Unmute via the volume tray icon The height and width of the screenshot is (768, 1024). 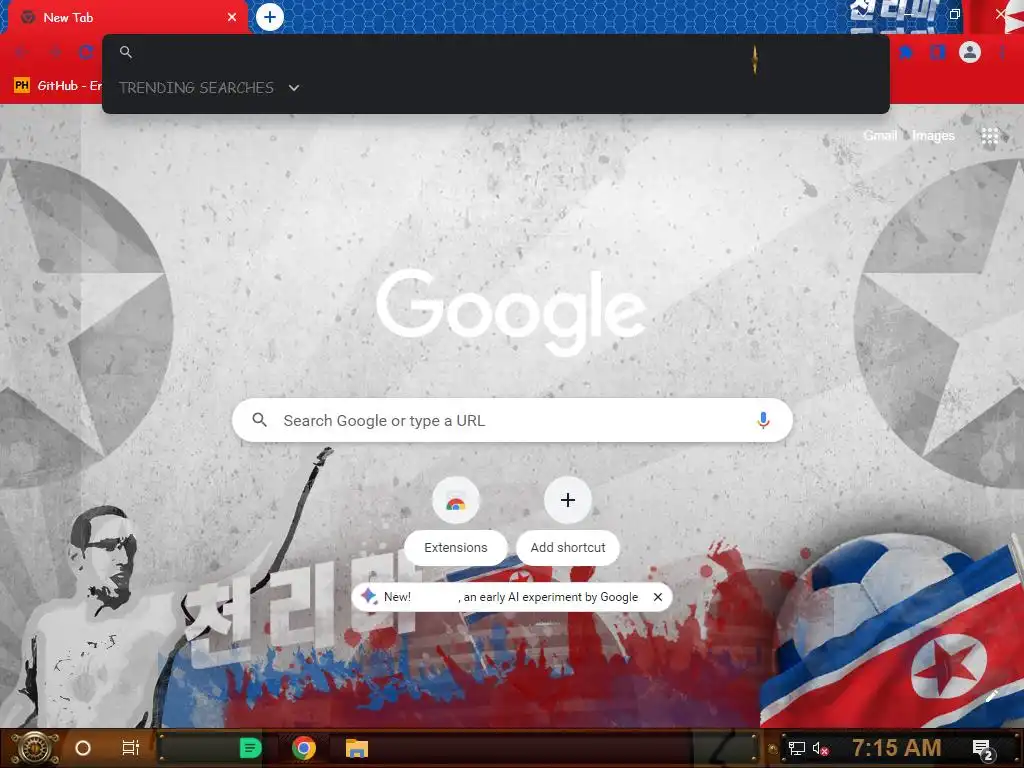point(820,748)
